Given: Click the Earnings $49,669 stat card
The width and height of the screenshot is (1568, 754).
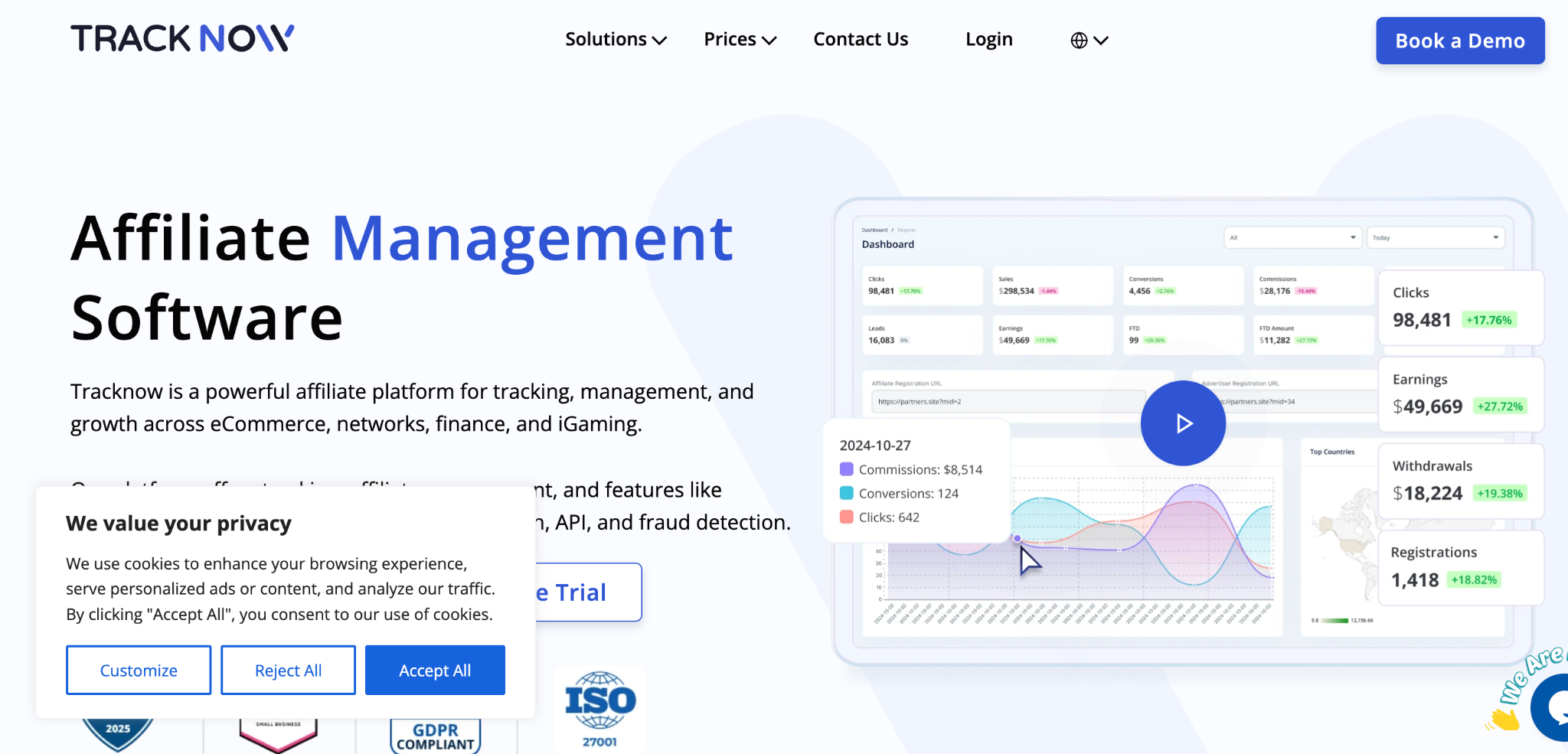Looking at the screenshot, I should coord(1461,394).
